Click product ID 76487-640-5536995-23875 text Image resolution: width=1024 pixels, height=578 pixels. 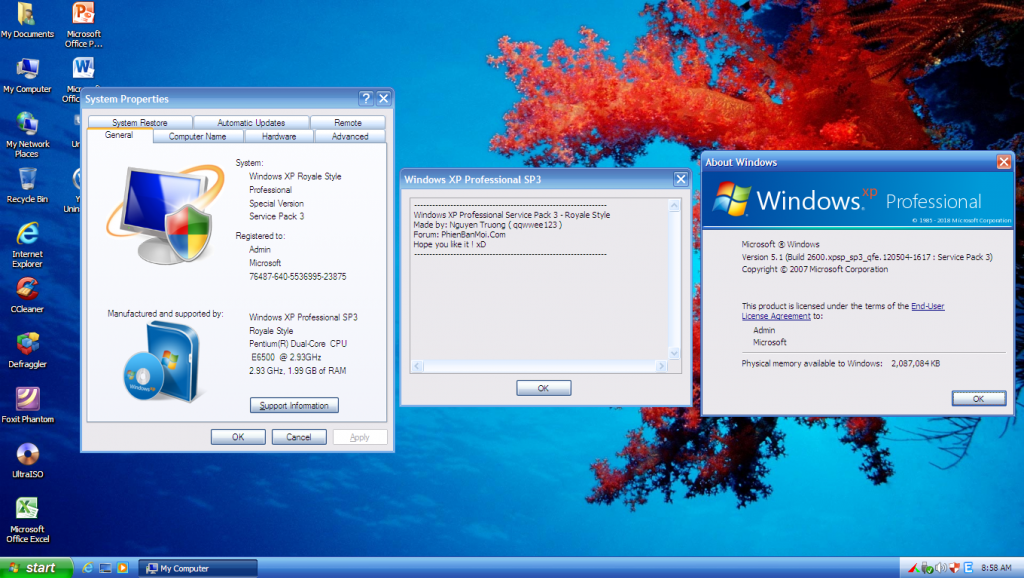[x=298, y=276]
